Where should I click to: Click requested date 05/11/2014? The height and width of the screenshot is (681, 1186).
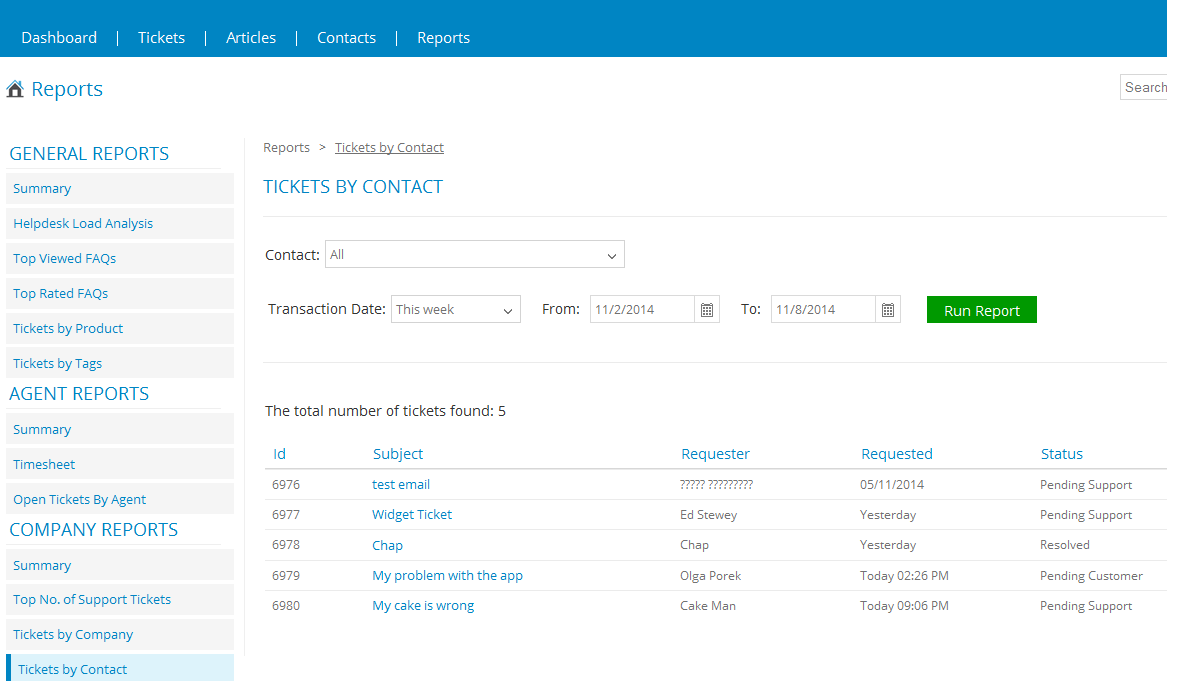(x=892, y=484)
